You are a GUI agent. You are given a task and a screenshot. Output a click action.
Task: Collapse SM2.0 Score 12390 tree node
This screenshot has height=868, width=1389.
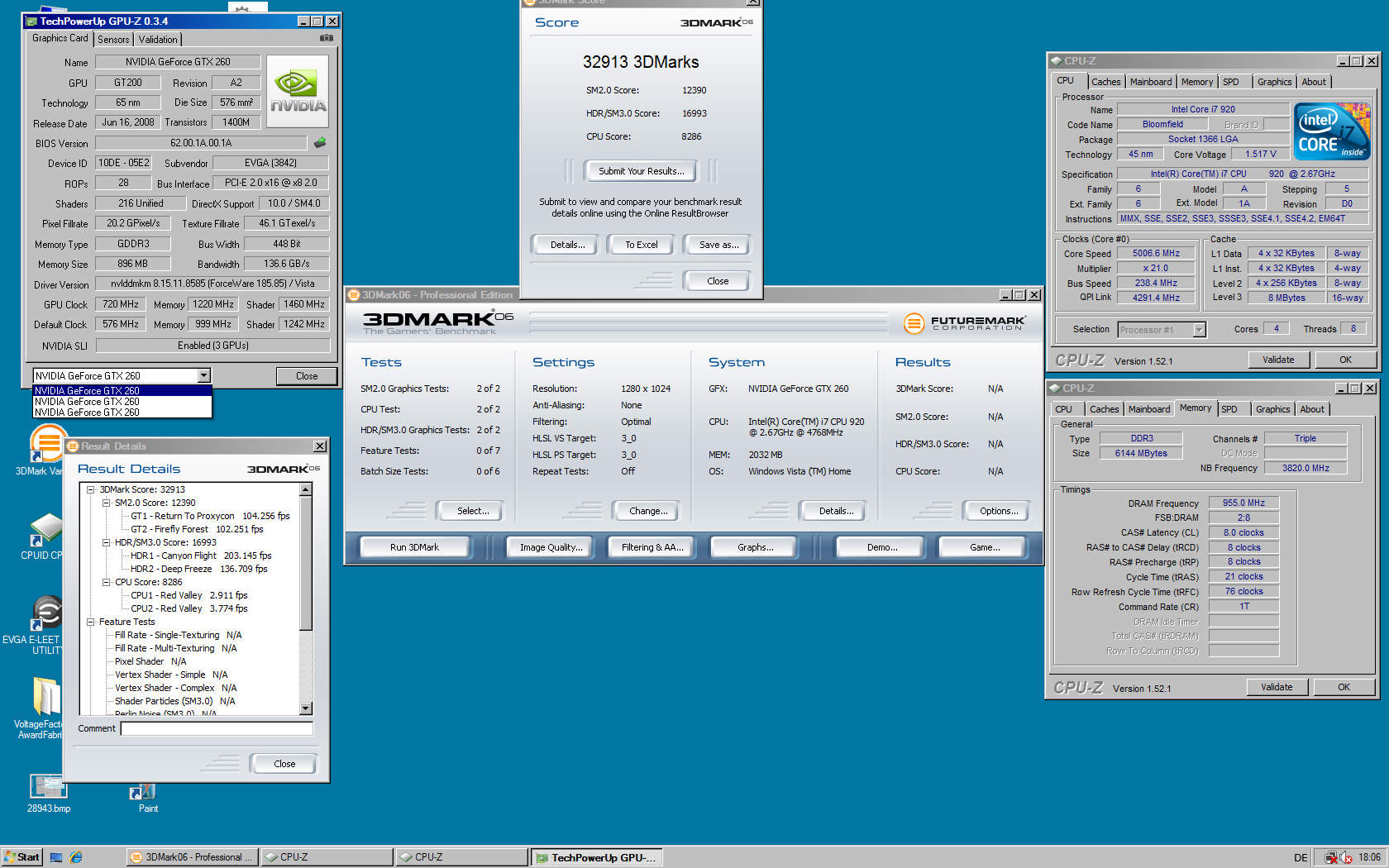point(106,503)
